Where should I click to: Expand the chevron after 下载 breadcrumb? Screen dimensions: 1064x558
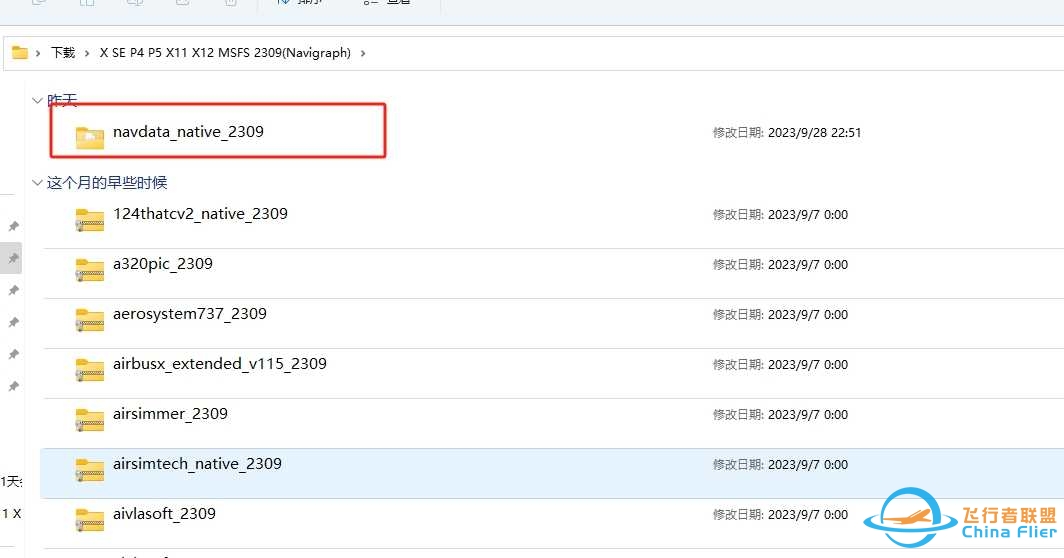(87, 53)
